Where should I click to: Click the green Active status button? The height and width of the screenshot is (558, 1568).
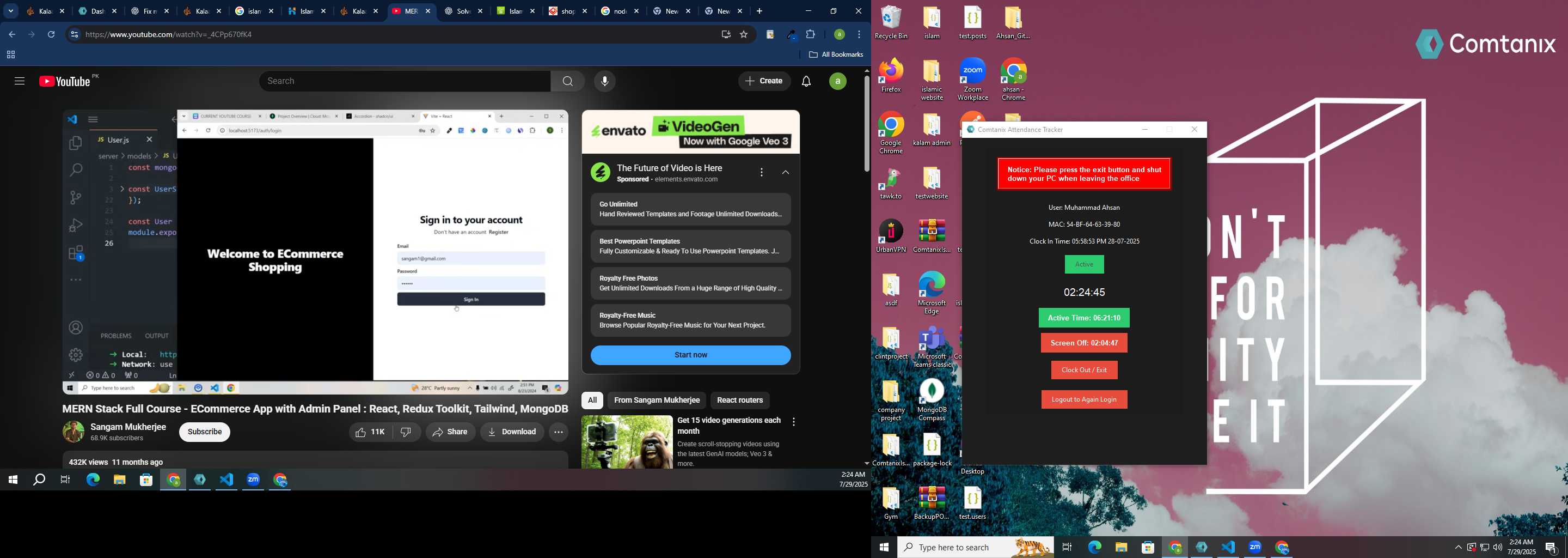pyautogui.click(x=1084, y=264)
